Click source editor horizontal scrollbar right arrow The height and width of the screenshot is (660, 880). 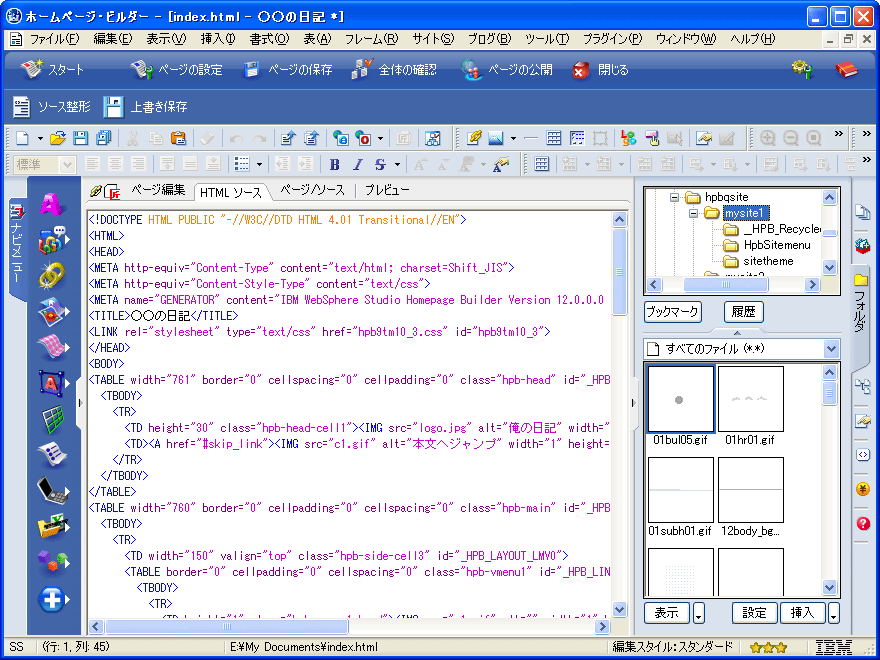(602, 626)
